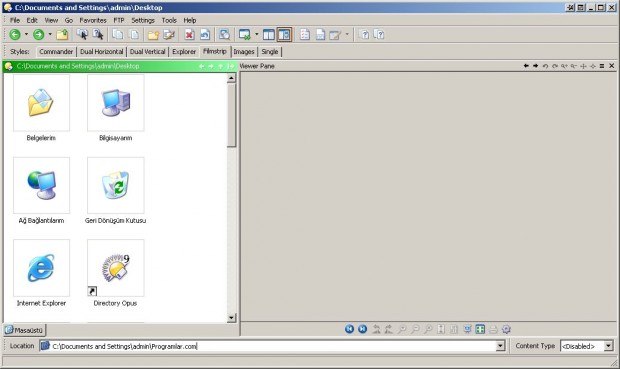This screenshot has width=620, height=369.
Task: Click the slideshow screen icon in viewer toolbar
Action: pyautogui.click(x=467, y=329)
